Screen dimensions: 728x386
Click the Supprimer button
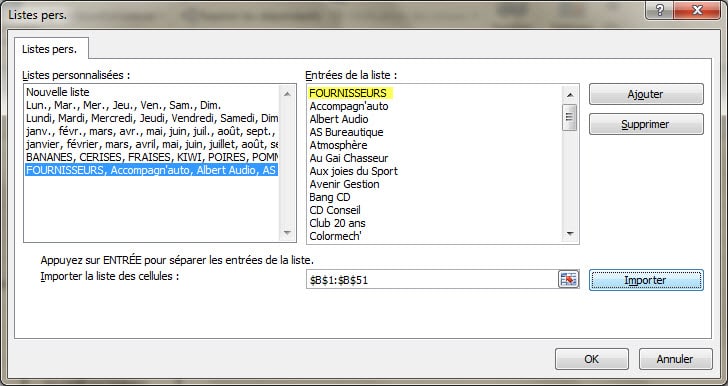pos(646,124)
